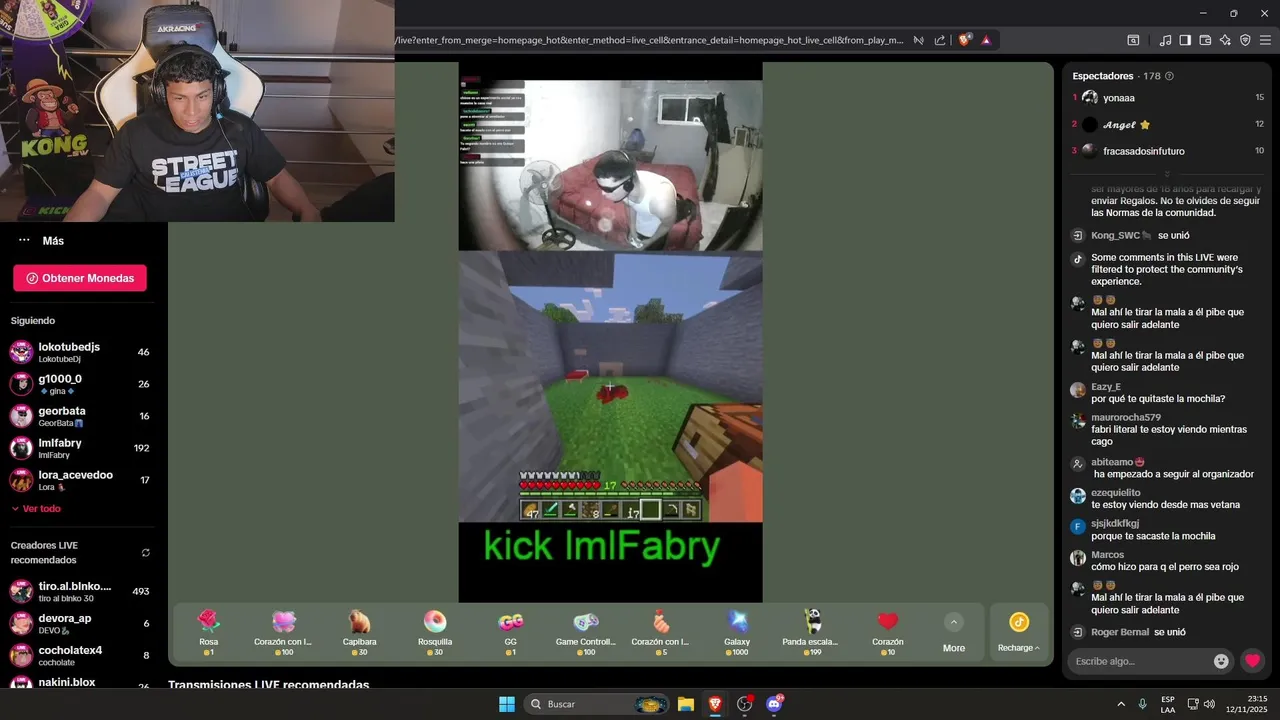This screenshot has height=720, width=1280.
Task: Switch to Brave in taskbar
Action: 715,704
